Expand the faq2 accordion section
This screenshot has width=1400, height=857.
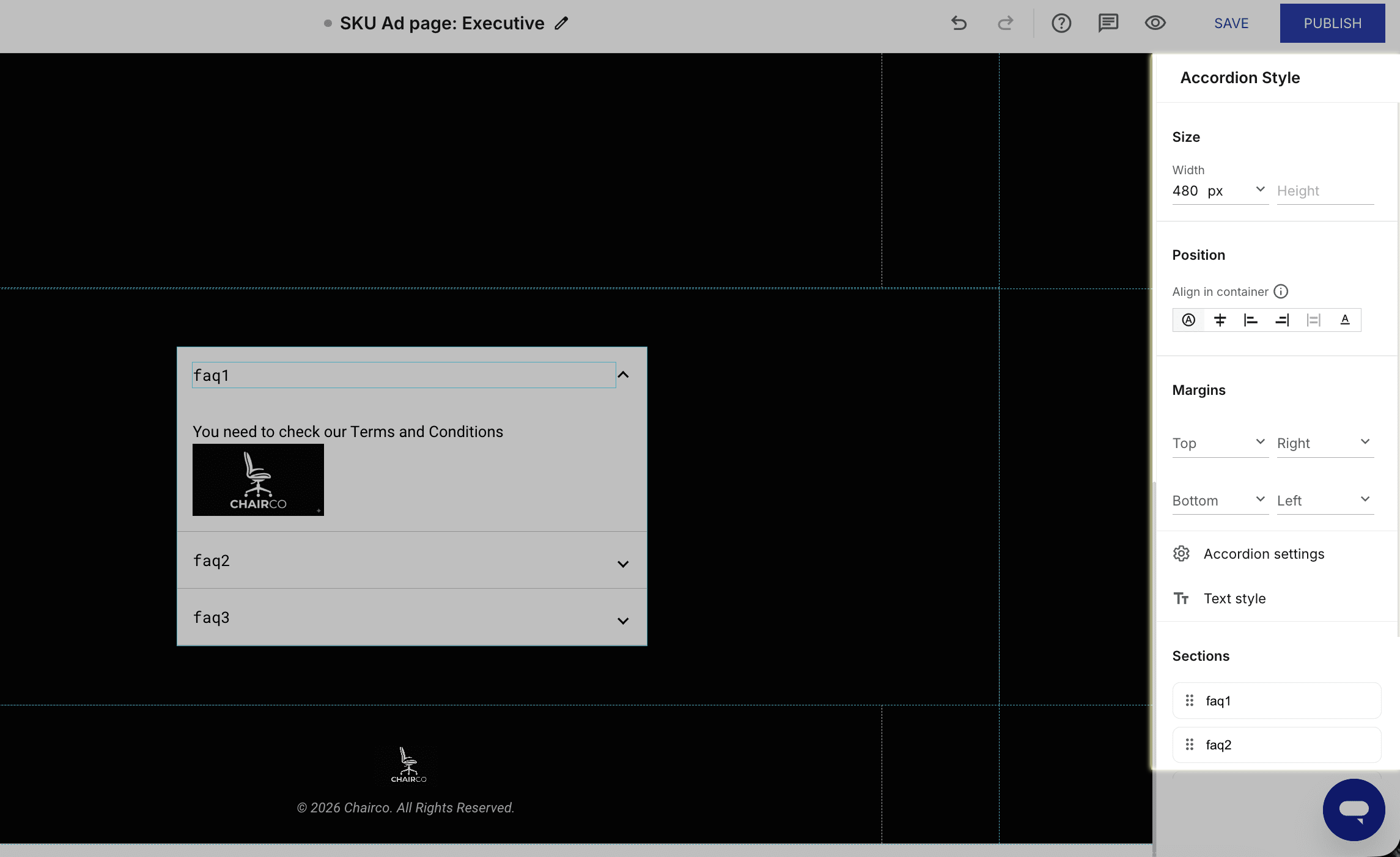pyautogui.click(x=623, y=564)
